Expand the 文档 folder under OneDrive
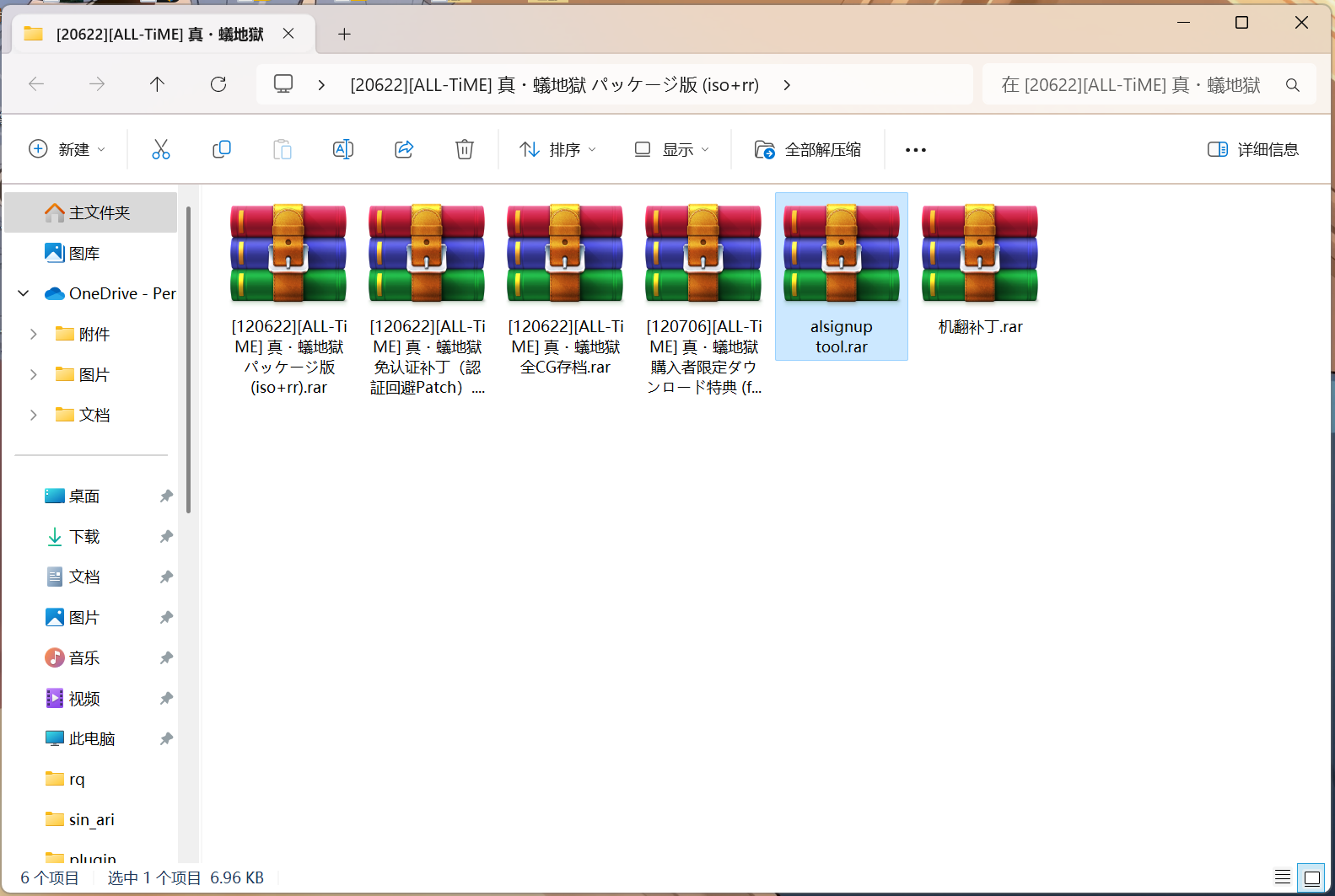 tap(33, 415)
